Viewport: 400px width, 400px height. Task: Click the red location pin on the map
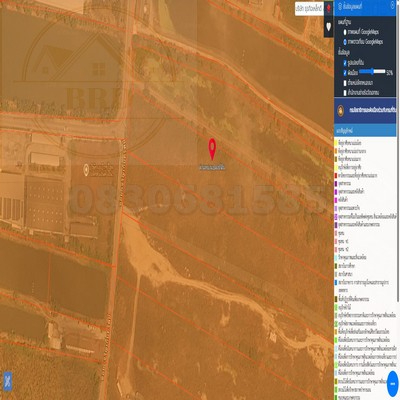(x=212, y=149)
